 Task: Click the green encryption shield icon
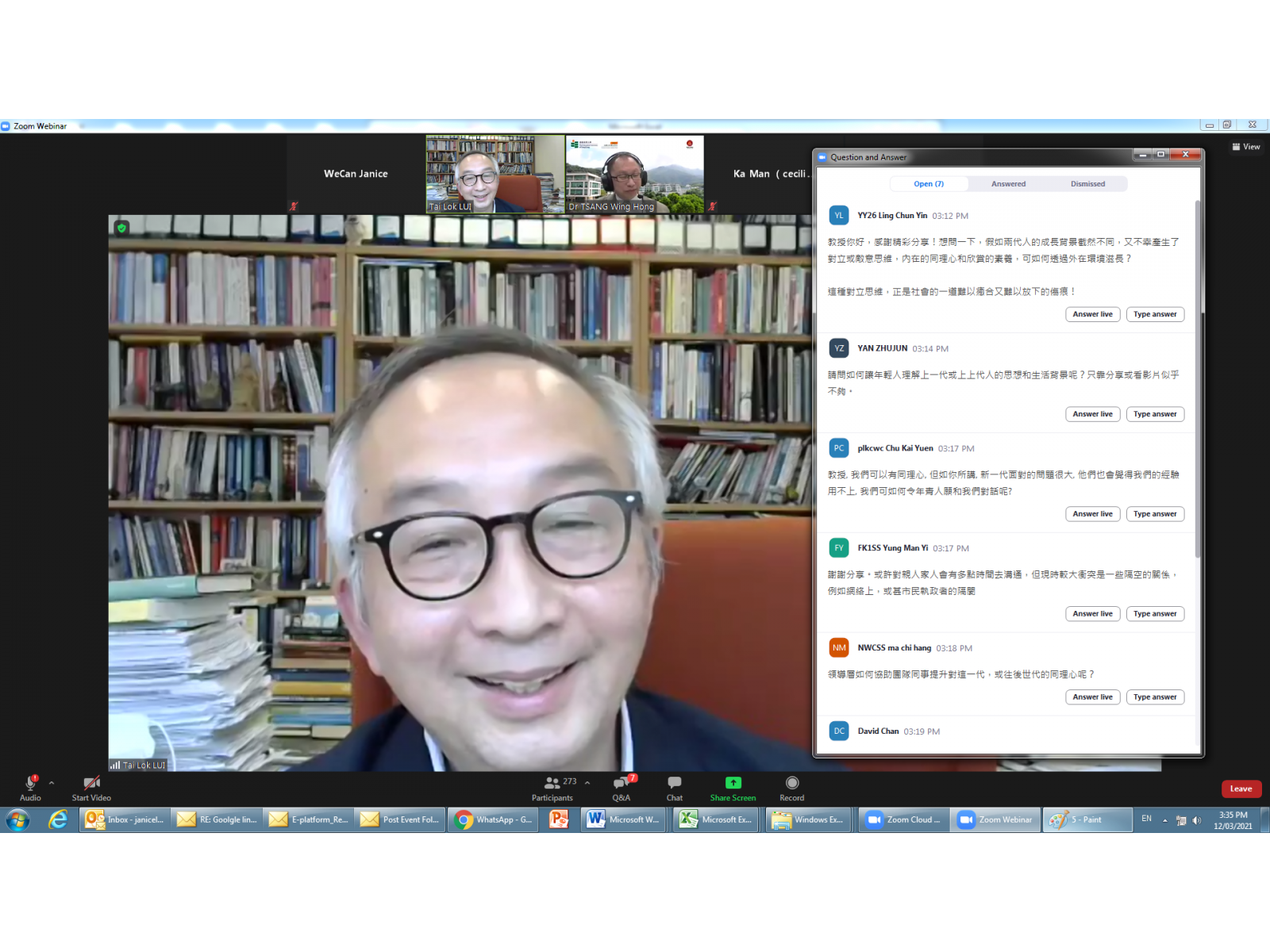(121, 228)
